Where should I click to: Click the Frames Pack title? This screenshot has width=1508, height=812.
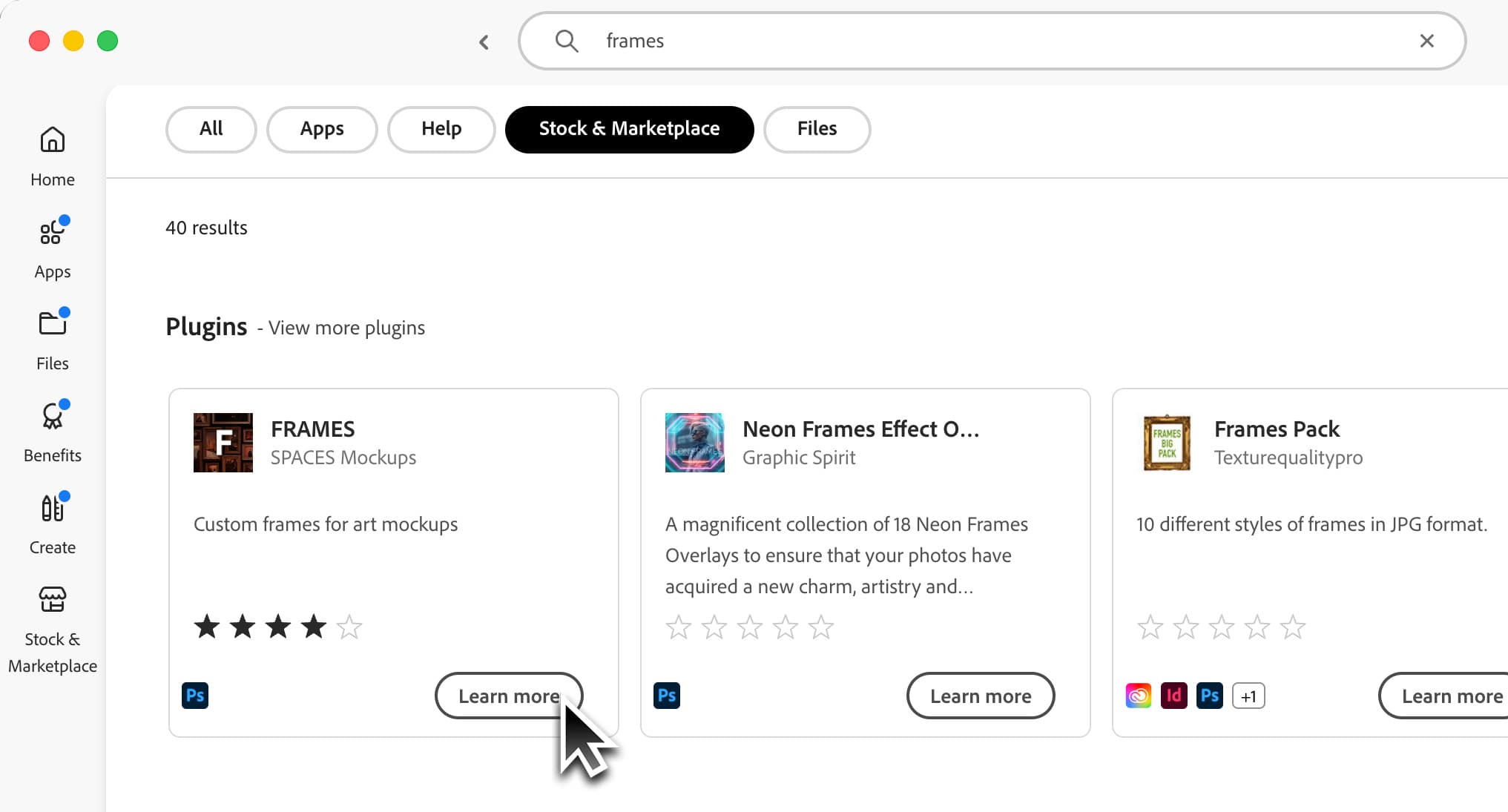coord(1277,429)
